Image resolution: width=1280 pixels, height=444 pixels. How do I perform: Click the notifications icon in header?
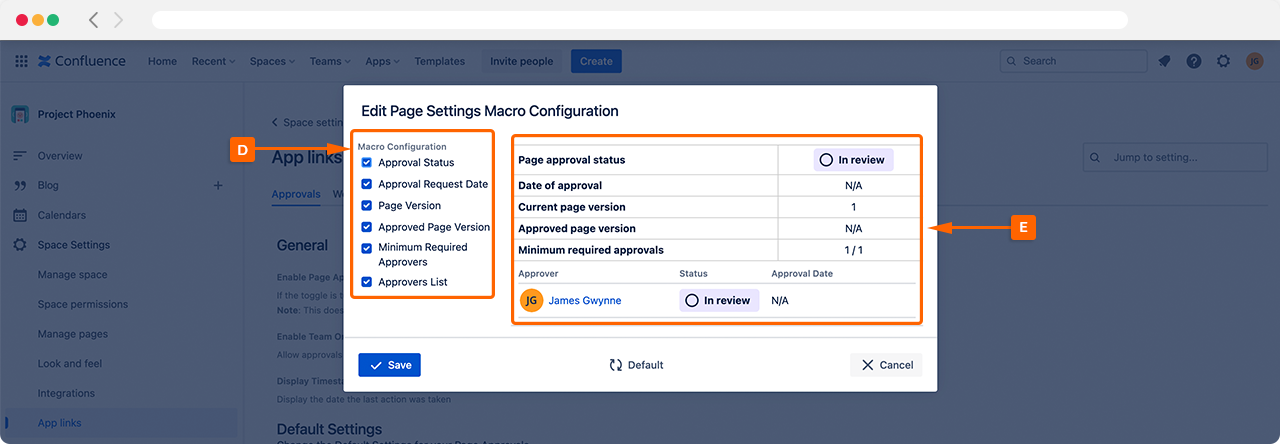pyautogui.click(x=1164, y=61)
